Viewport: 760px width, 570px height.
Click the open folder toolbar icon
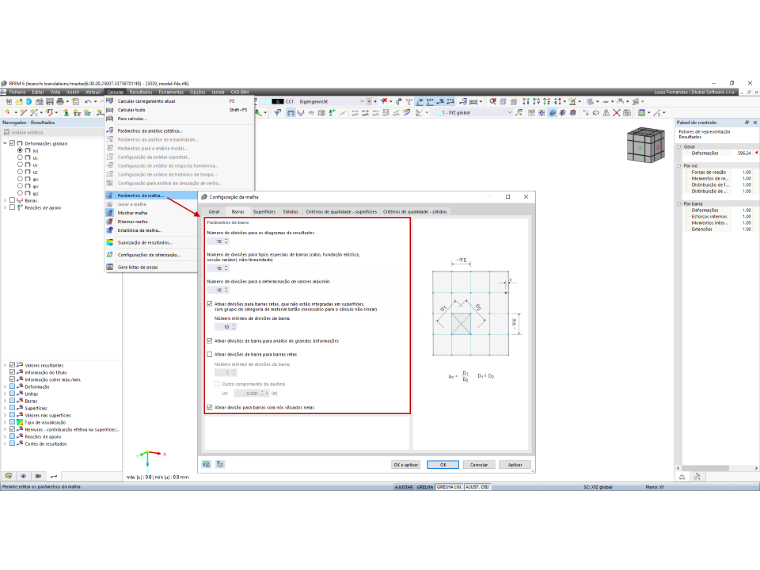[x=19, y=101]
